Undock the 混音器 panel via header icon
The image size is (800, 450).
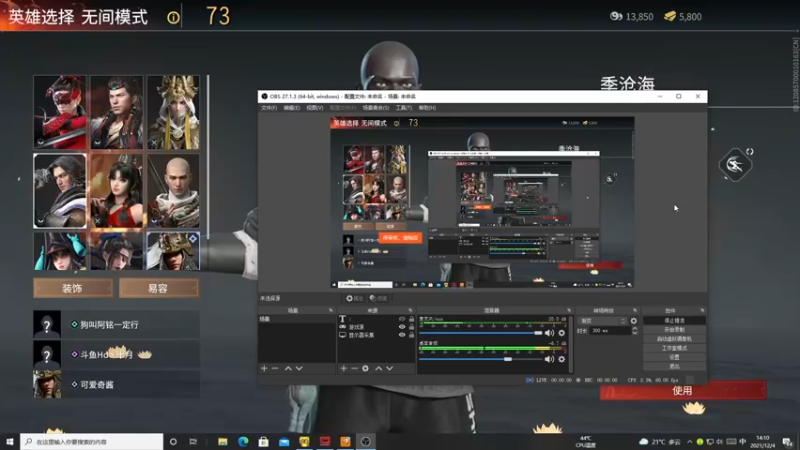click(569, 310)
